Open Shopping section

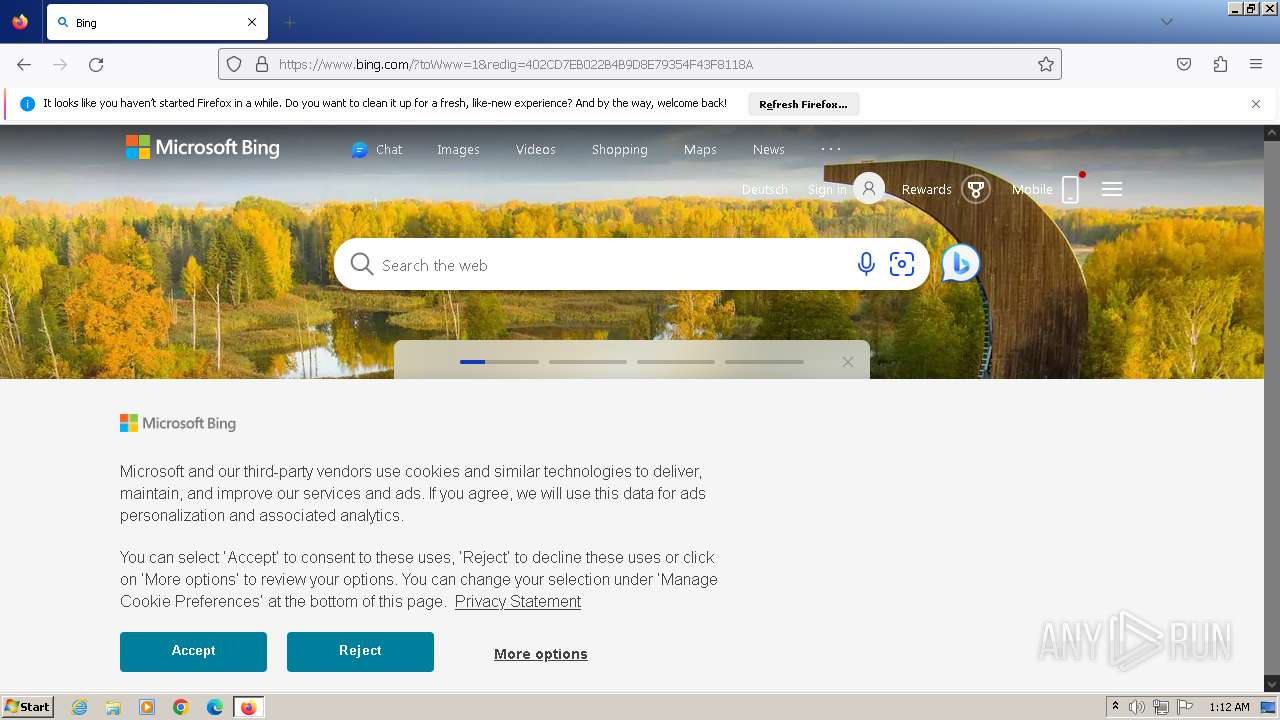pyautogui.click(x=619, y=149)
